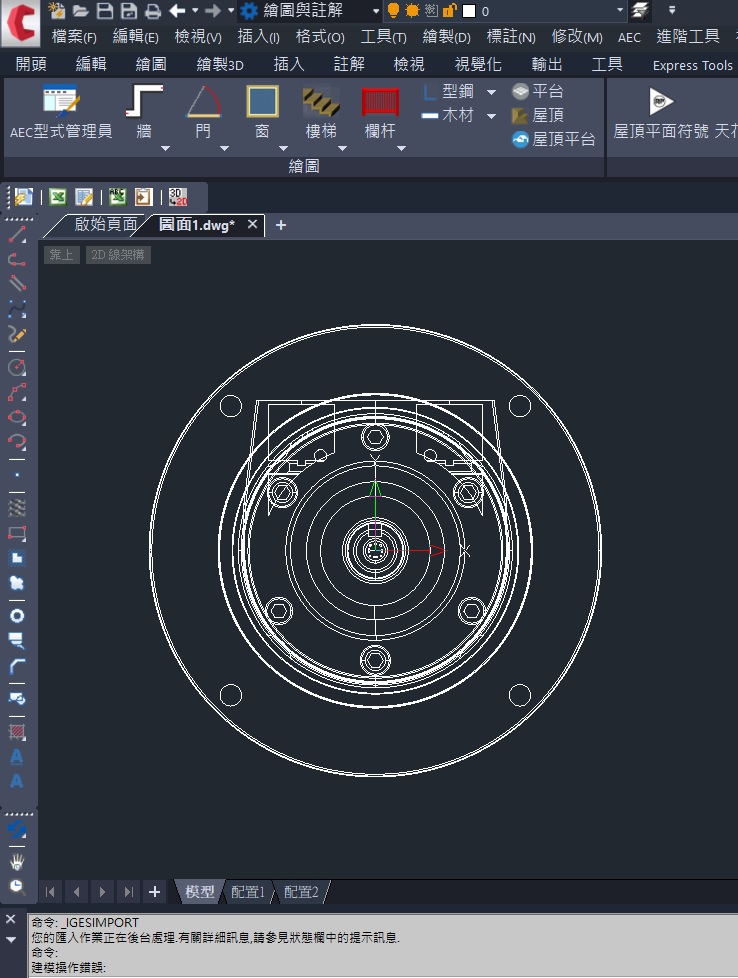
Task: Click the 屋頂平台 roof slab tool
Action: 553,139
